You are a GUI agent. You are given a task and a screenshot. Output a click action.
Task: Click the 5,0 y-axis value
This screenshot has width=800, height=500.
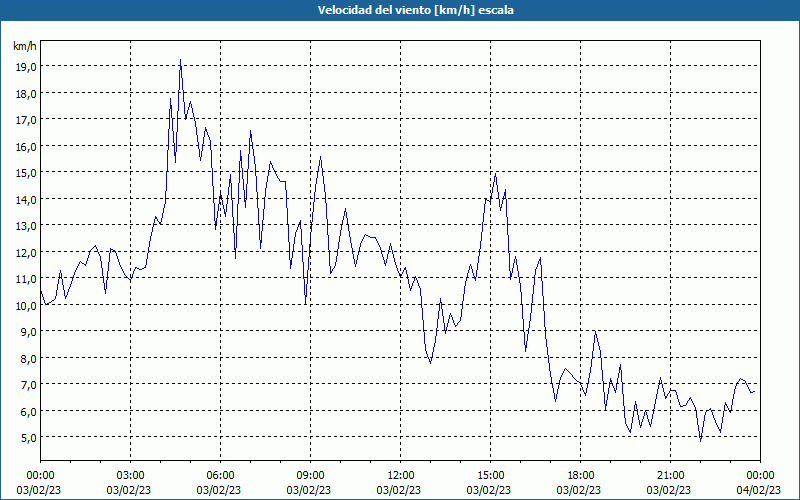28,438
